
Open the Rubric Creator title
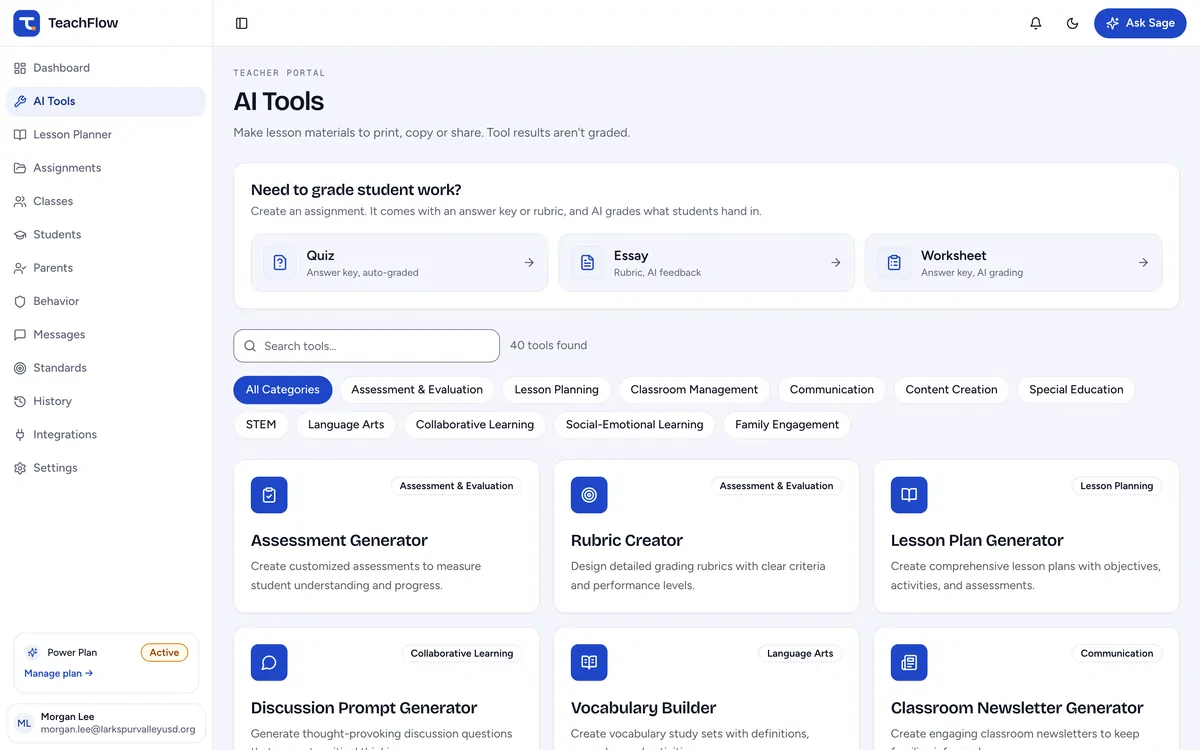(627, 541)
